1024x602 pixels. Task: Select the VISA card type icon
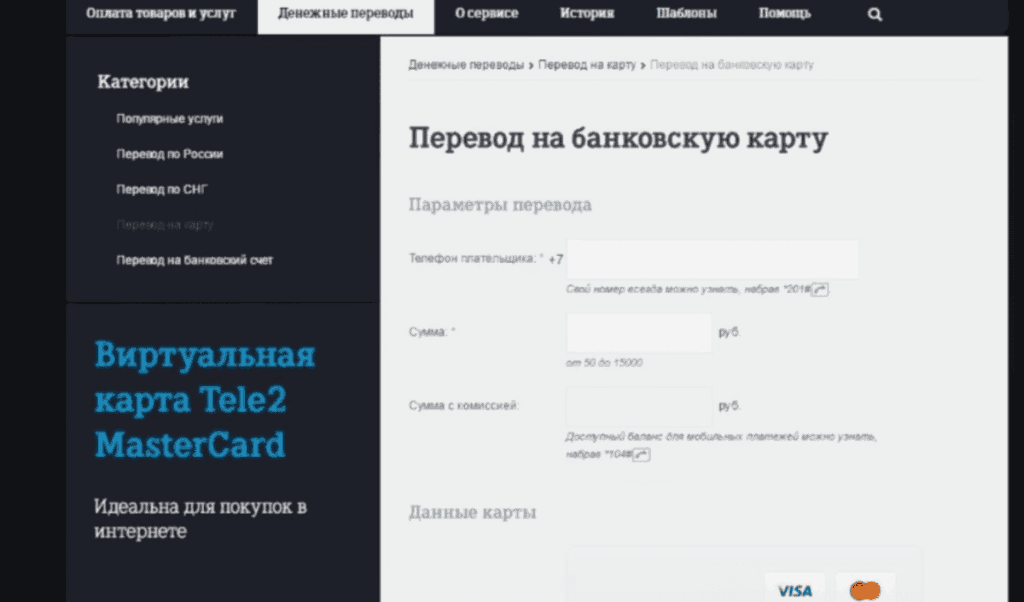[793, 590]
